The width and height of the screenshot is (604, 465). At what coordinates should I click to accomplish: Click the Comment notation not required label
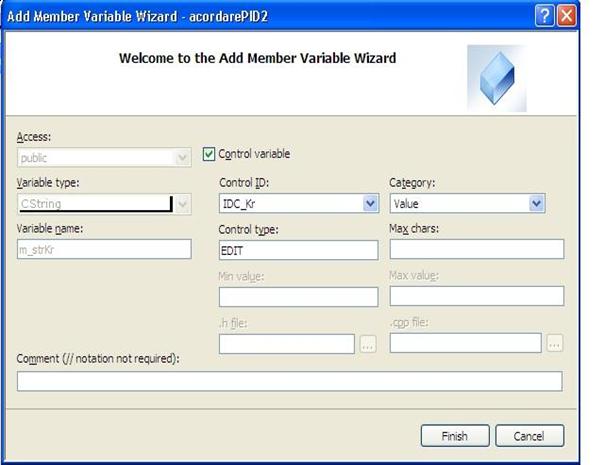point(98,359)
